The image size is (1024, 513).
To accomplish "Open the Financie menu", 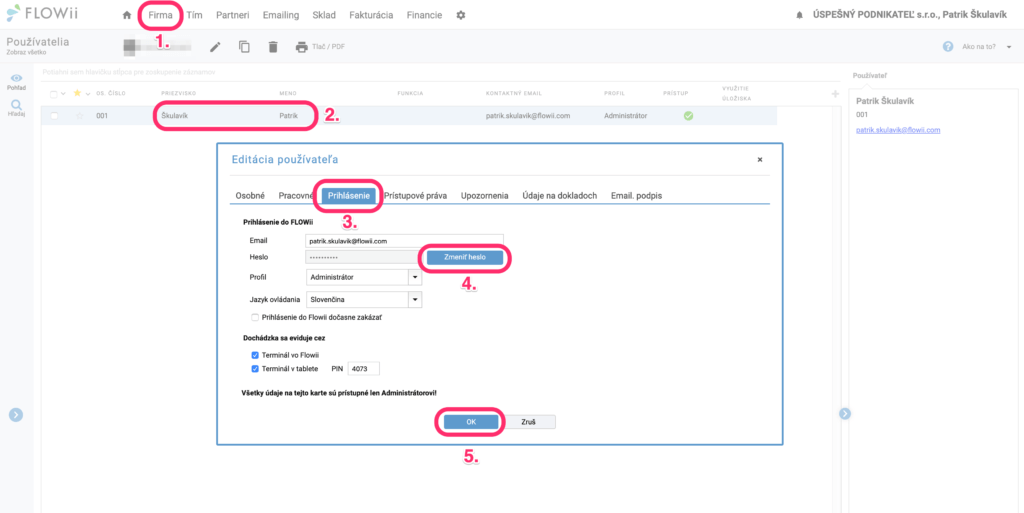I will [x=424, y=15].
